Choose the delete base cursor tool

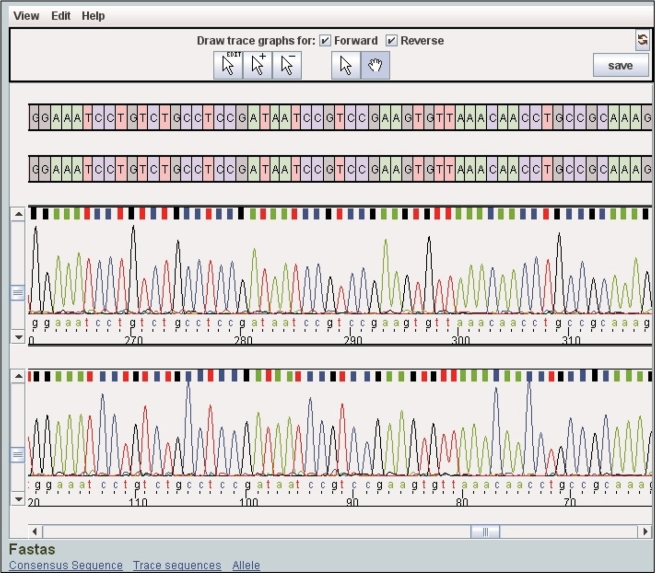(287, 65)
